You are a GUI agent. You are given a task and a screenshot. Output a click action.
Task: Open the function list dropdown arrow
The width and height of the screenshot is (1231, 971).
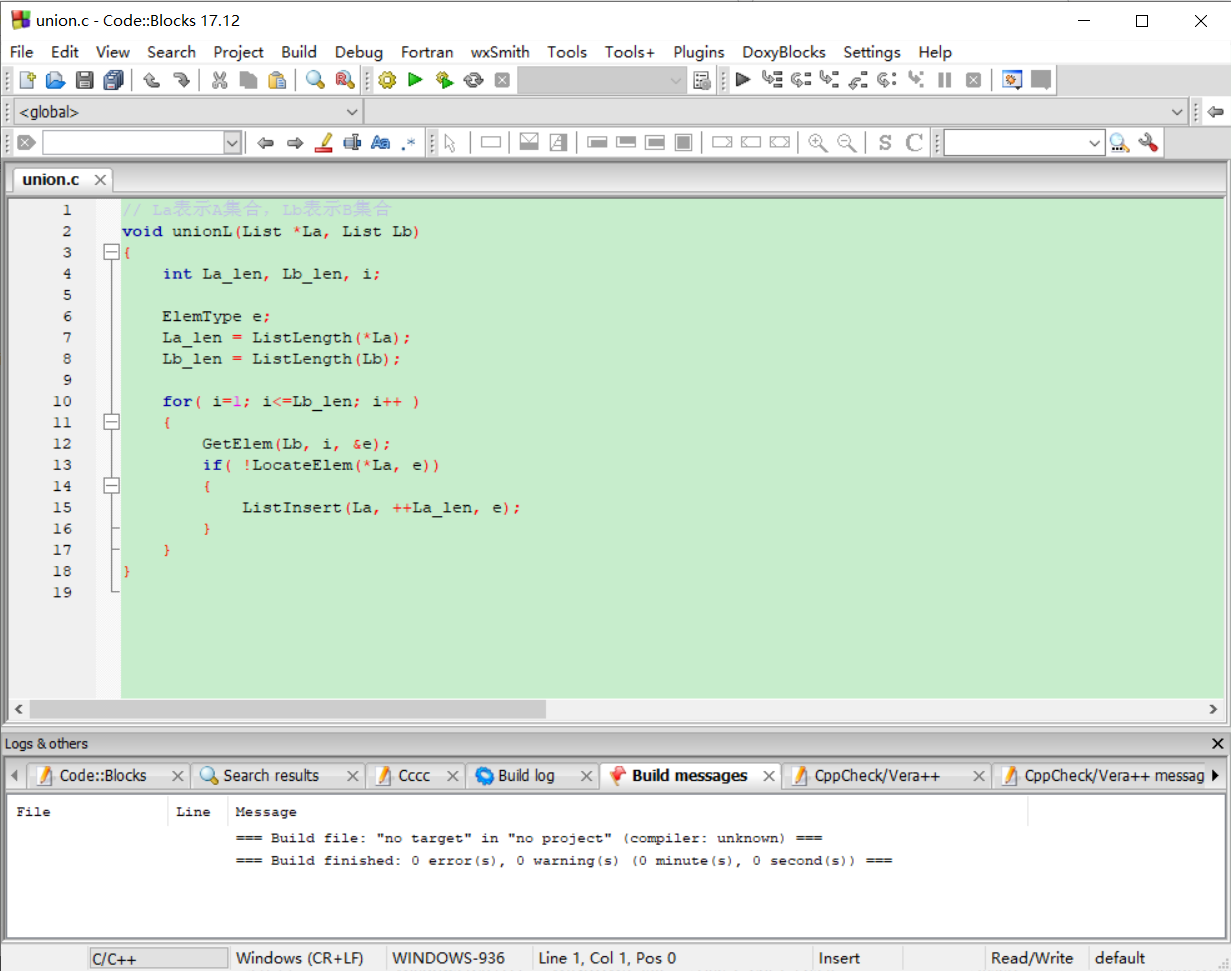[x=1177, y=112]
